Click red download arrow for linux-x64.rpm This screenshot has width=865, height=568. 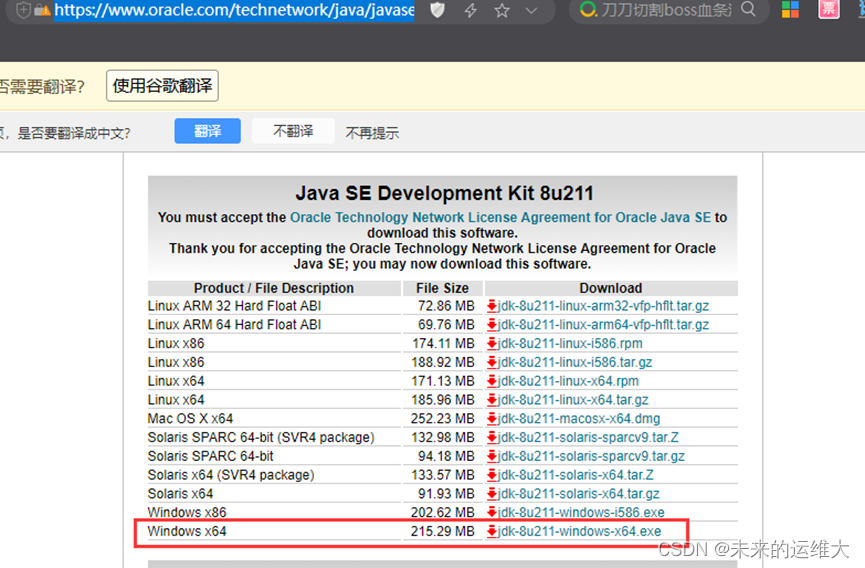492,381
